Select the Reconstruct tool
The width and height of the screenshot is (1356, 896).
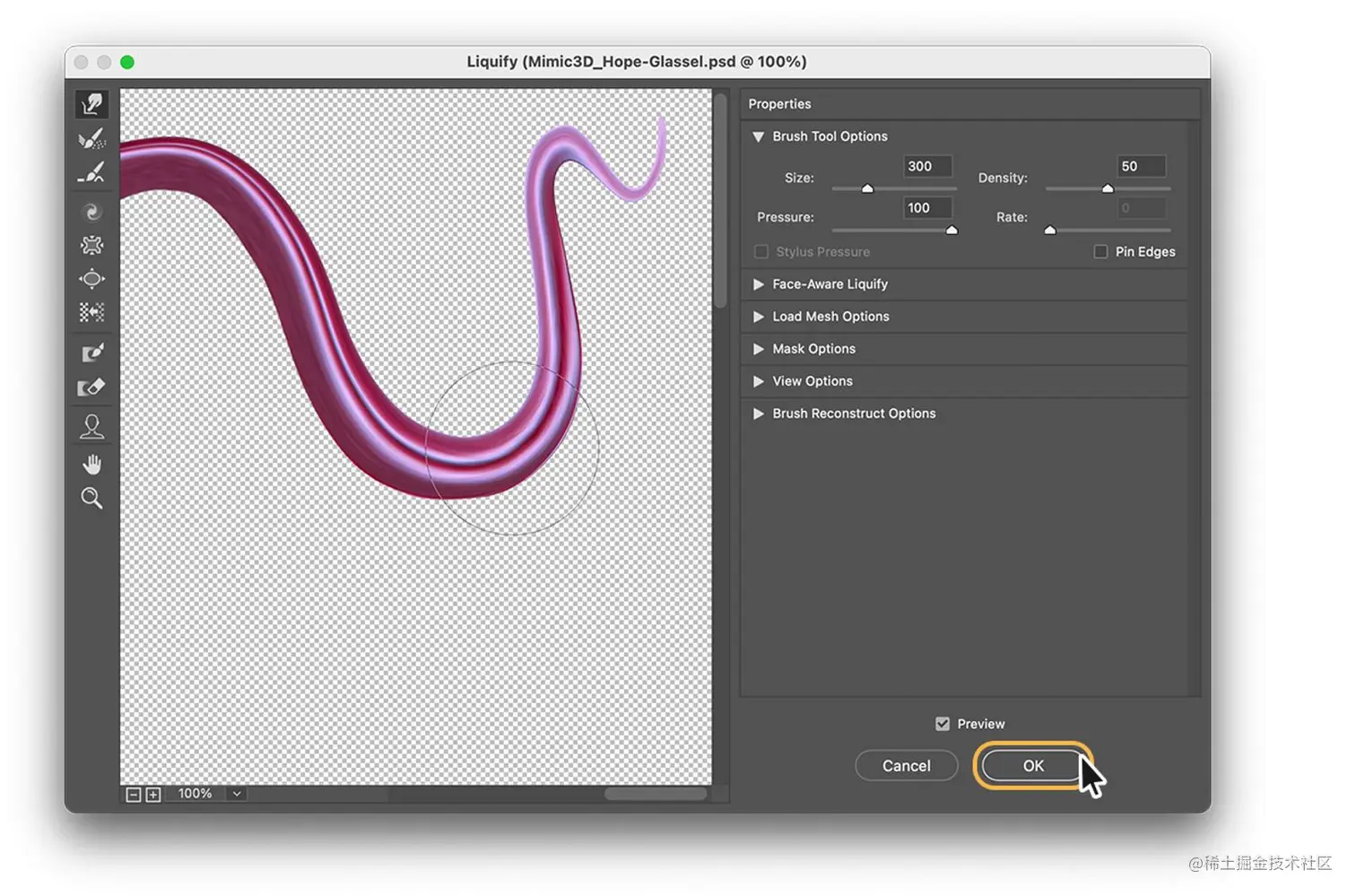[x=92, y=139]
